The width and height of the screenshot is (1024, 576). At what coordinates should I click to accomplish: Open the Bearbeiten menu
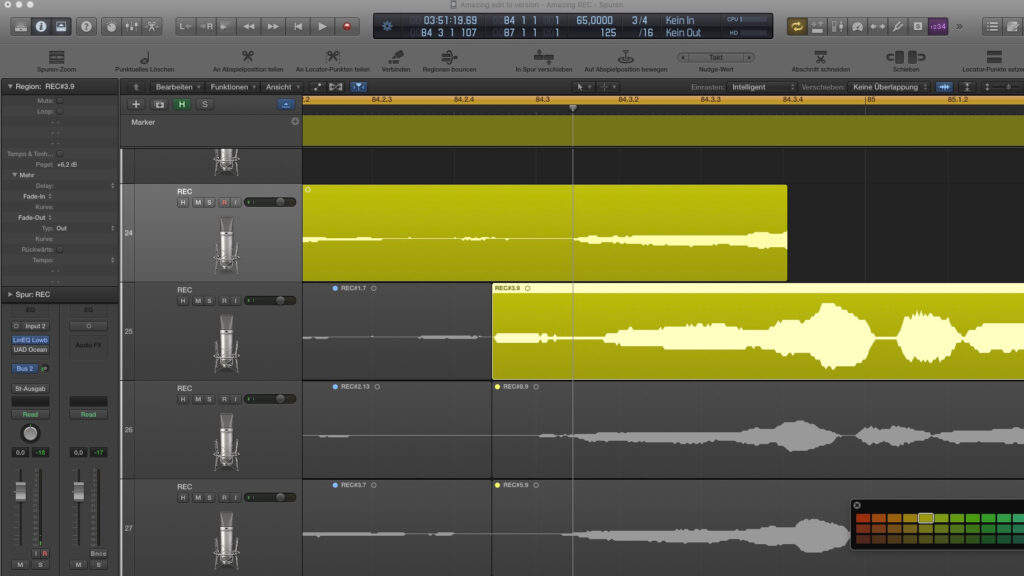click(177, 87)
